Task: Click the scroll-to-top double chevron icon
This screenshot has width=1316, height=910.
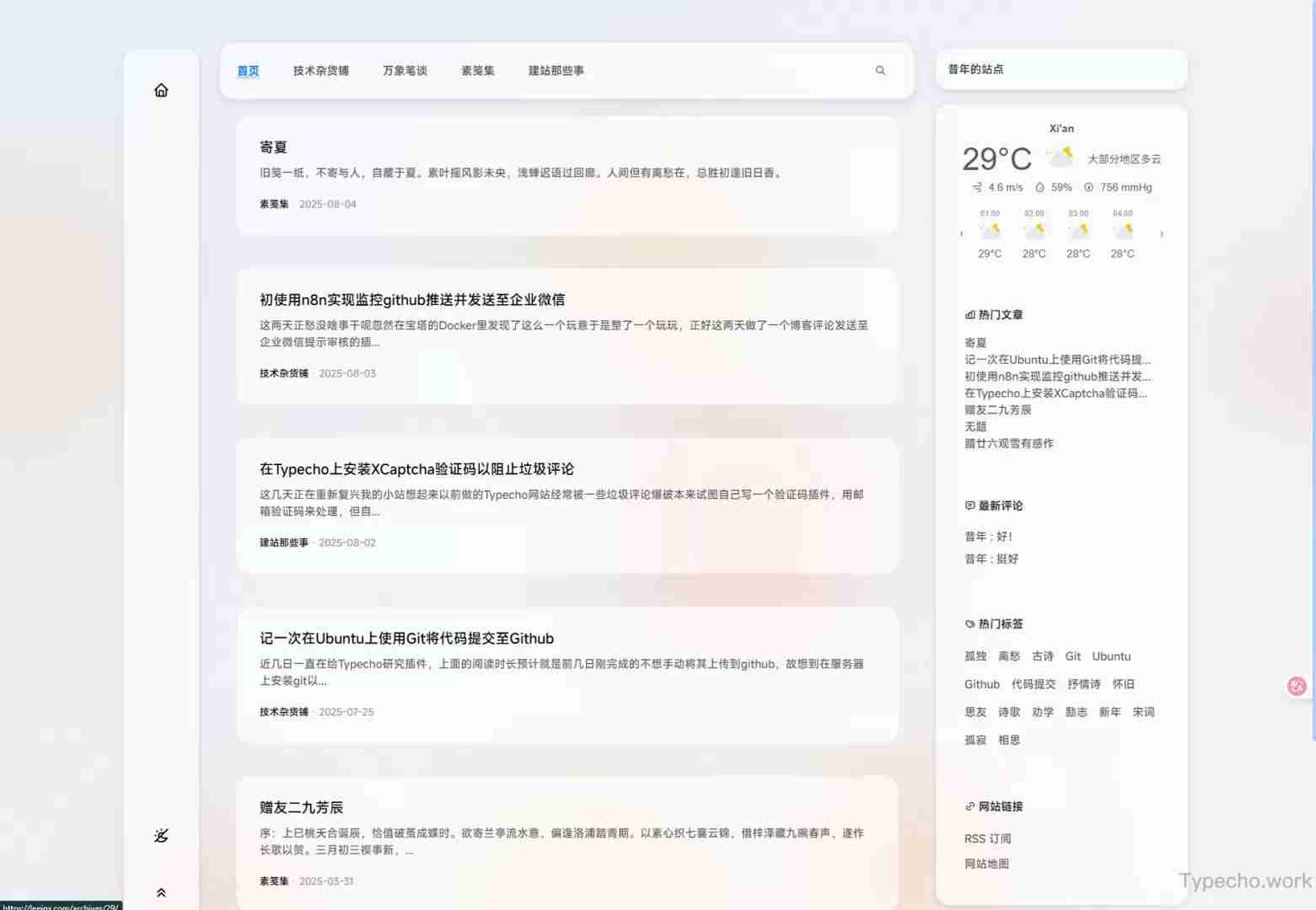Action: pyautogui.click(x=161, y=892)
